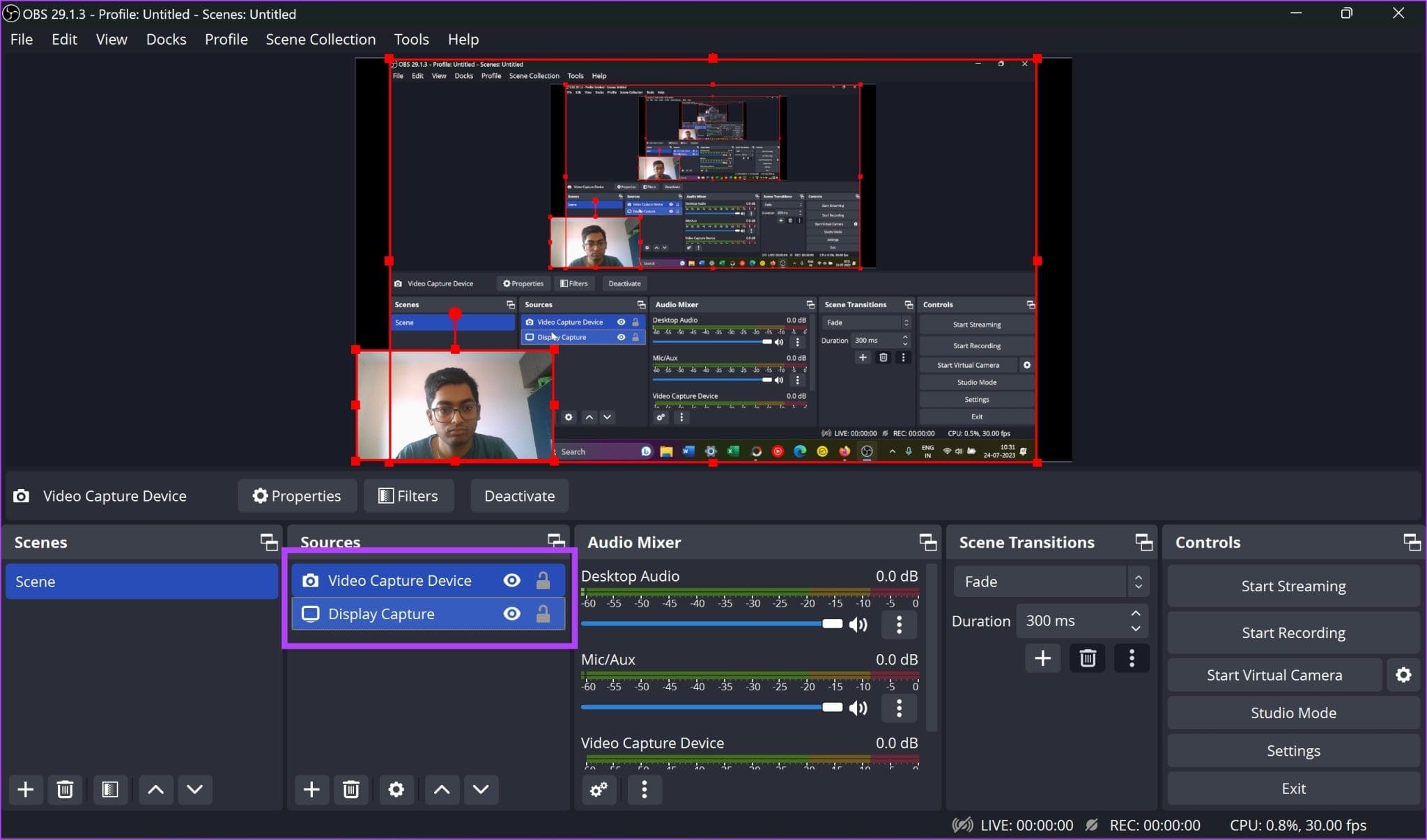Remove selected scene with trash icon
This screenshot has width=1427, height=840.
(x=65, y=789)
